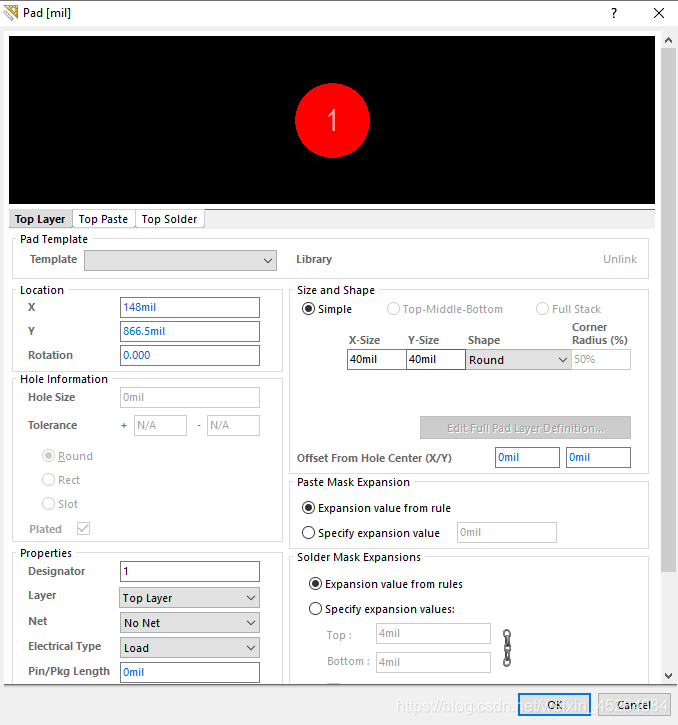Switch to the Top Solder tab

pyautogui.click(x=169, y=219)
